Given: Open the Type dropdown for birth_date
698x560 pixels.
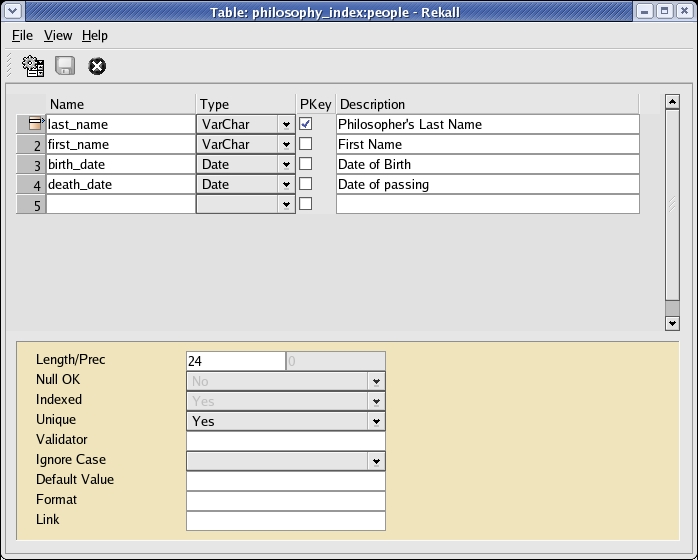Looking at the screenshot, I should [286, 165].
